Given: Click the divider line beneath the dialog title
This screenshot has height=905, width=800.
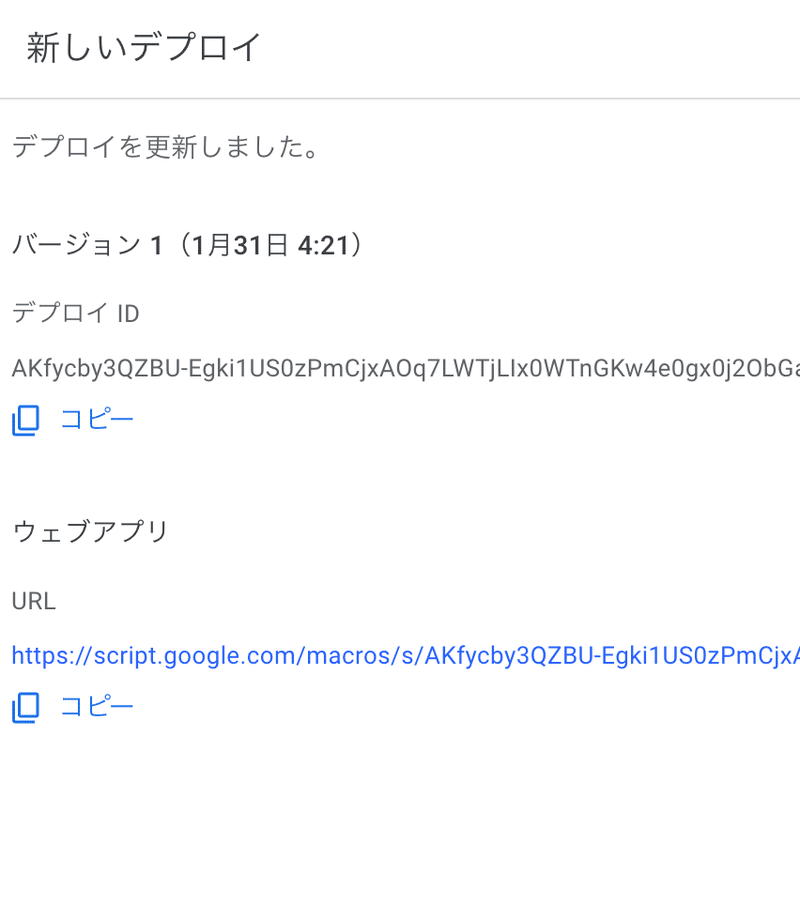Looking at the screenshot, I should pos(400,99).
